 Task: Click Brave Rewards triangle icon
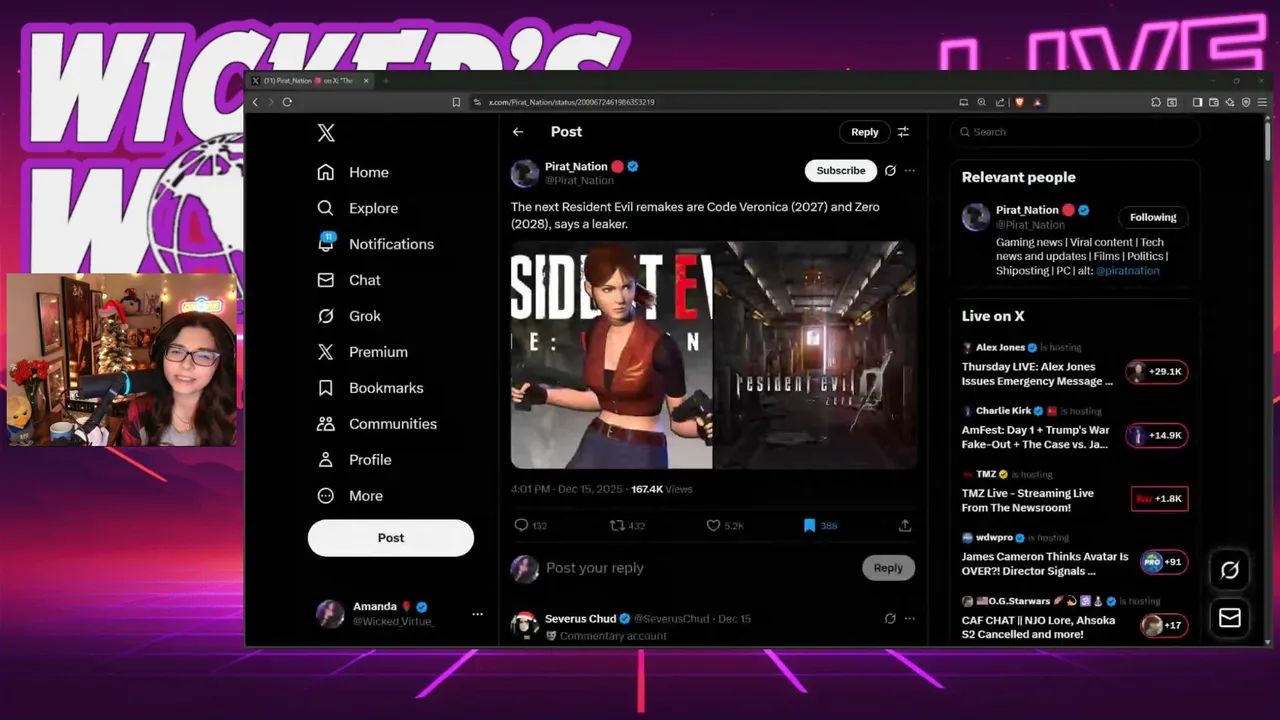click(1037, 102)
